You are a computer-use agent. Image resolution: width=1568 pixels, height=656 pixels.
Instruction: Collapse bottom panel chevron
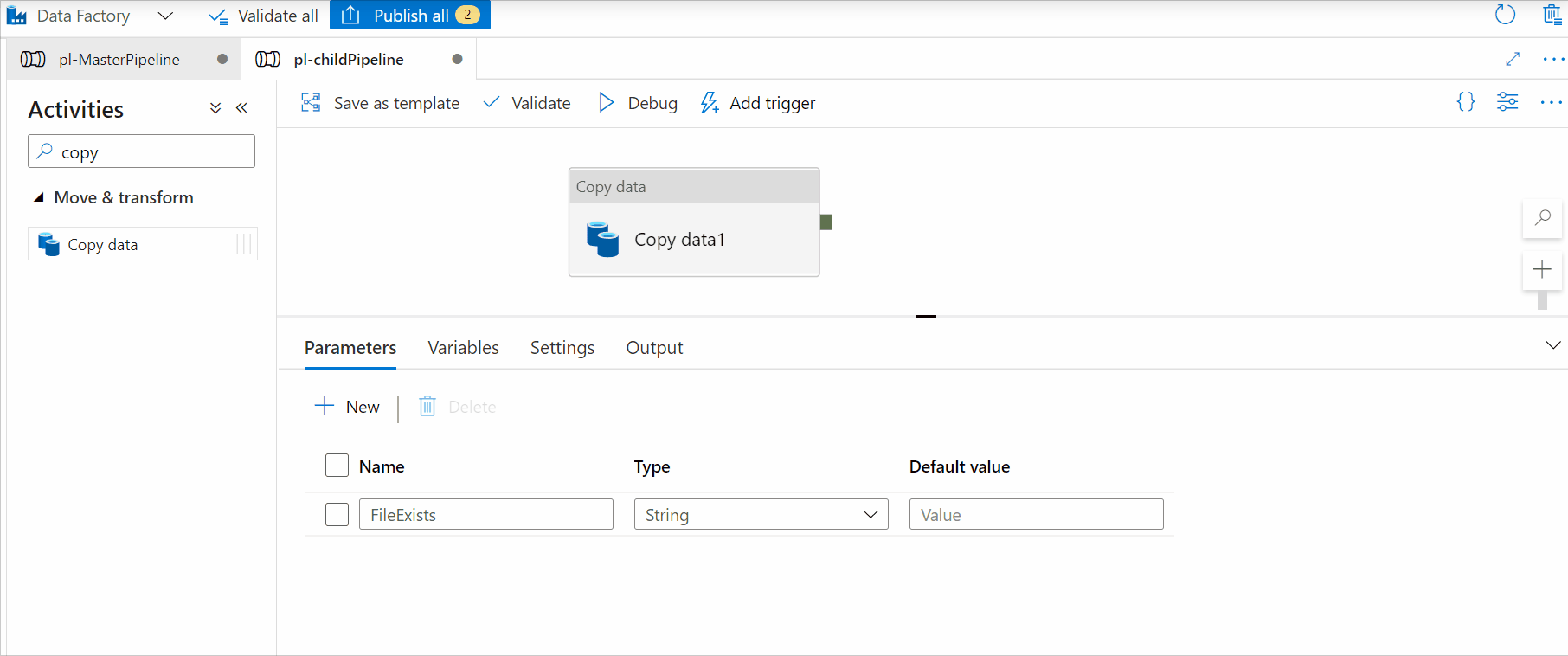point(1553,345)
